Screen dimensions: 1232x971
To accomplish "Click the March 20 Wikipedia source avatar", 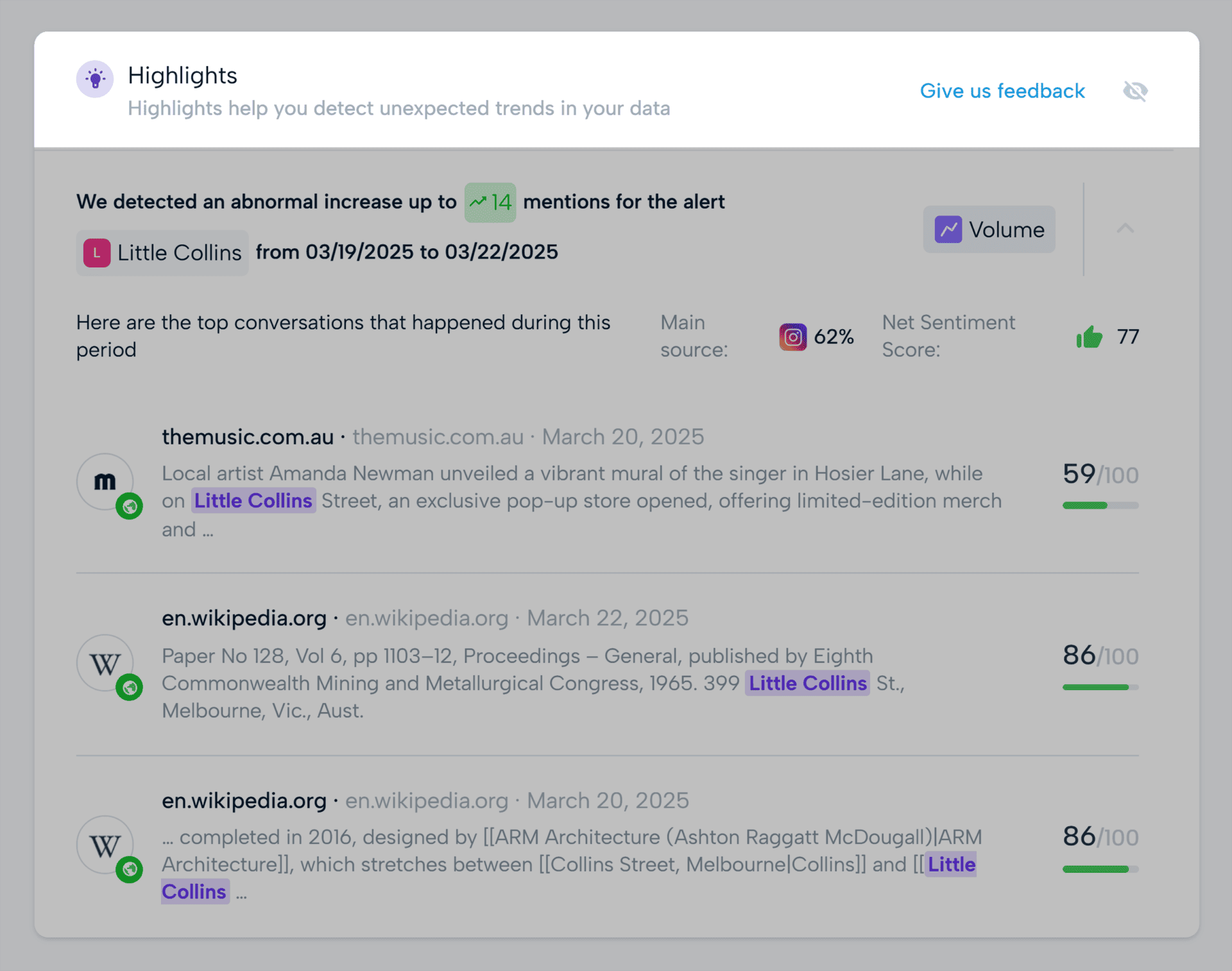I will click(x=105, y=845).
